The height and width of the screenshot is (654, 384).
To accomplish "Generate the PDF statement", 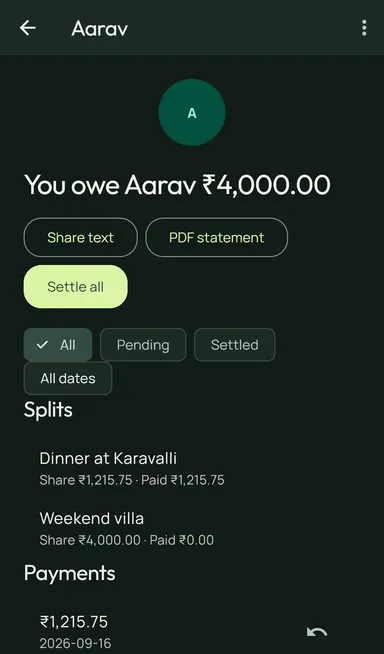I will (216, 237).
